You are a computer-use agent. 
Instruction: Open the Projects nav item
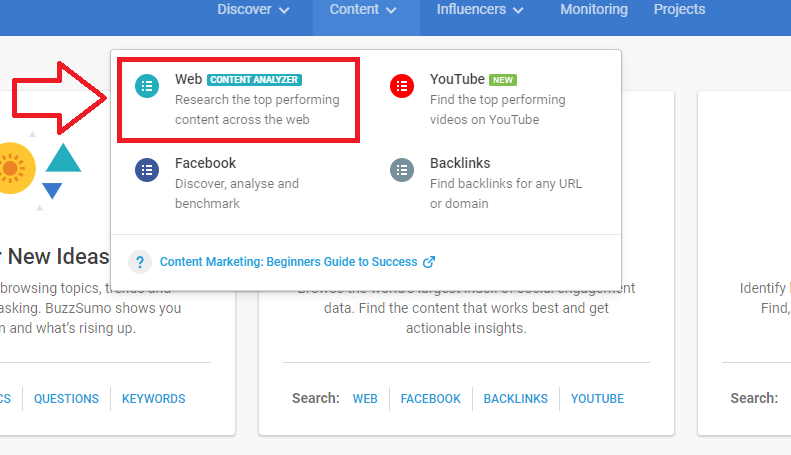click(x=680, y=9)
